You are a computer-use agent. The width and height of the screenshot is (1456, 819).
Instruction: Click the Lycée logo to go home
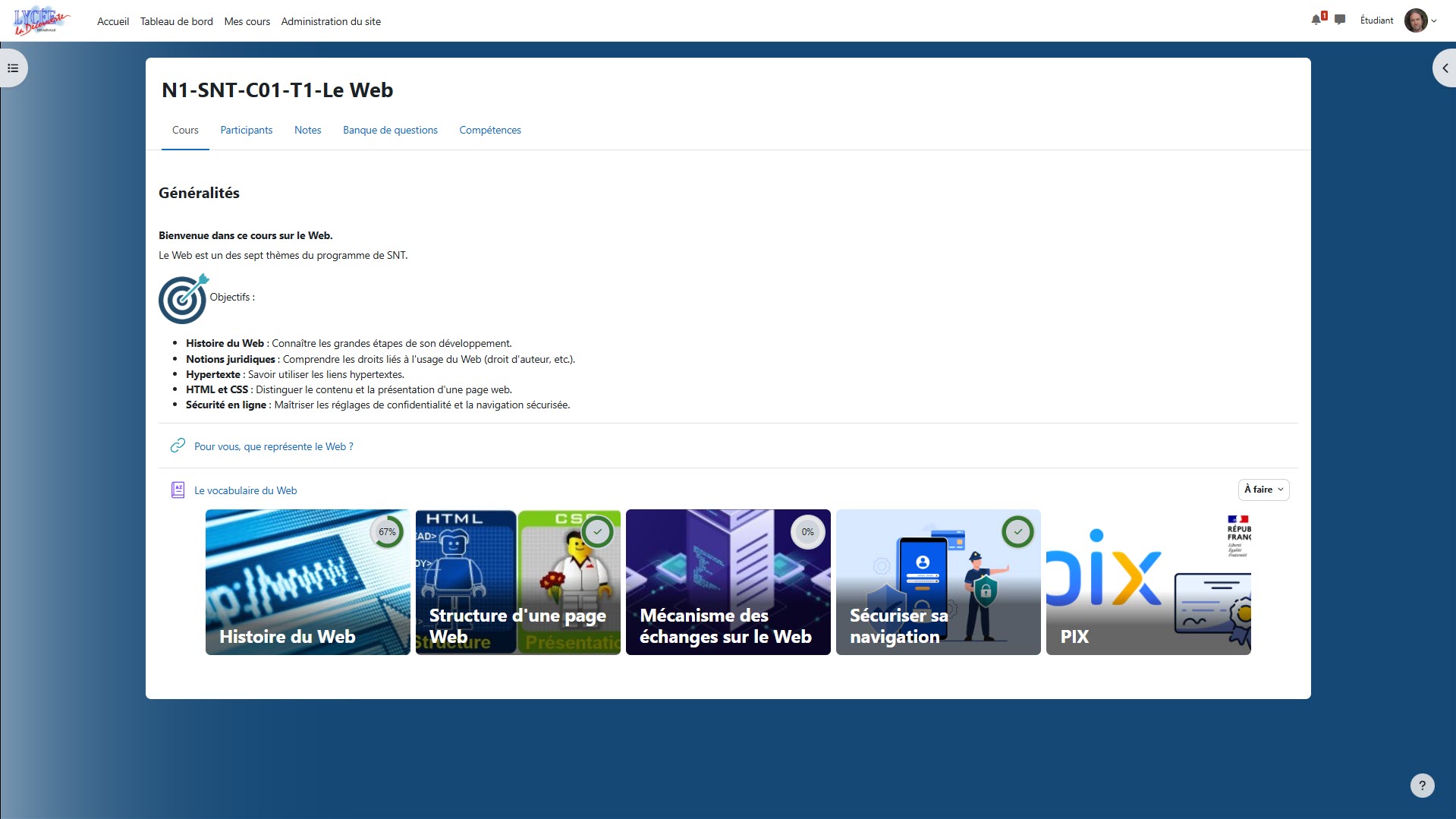tap(42, 20)
